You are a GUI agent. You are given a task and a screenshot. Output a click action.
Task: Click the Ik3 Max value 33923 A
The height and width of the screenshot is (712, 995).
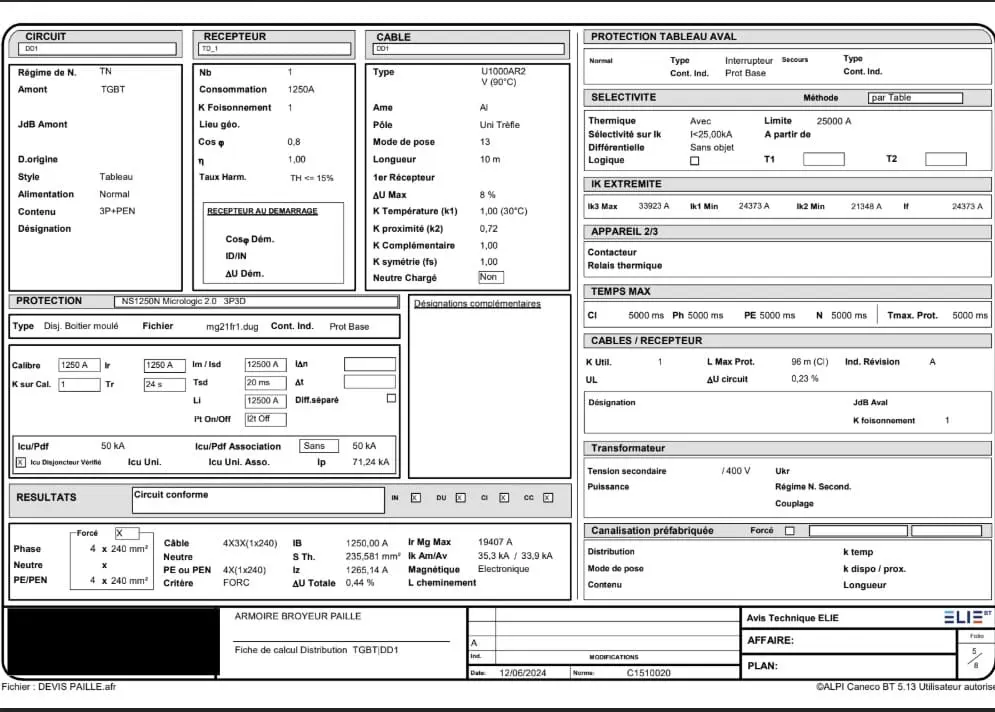[x=654, y=206]
